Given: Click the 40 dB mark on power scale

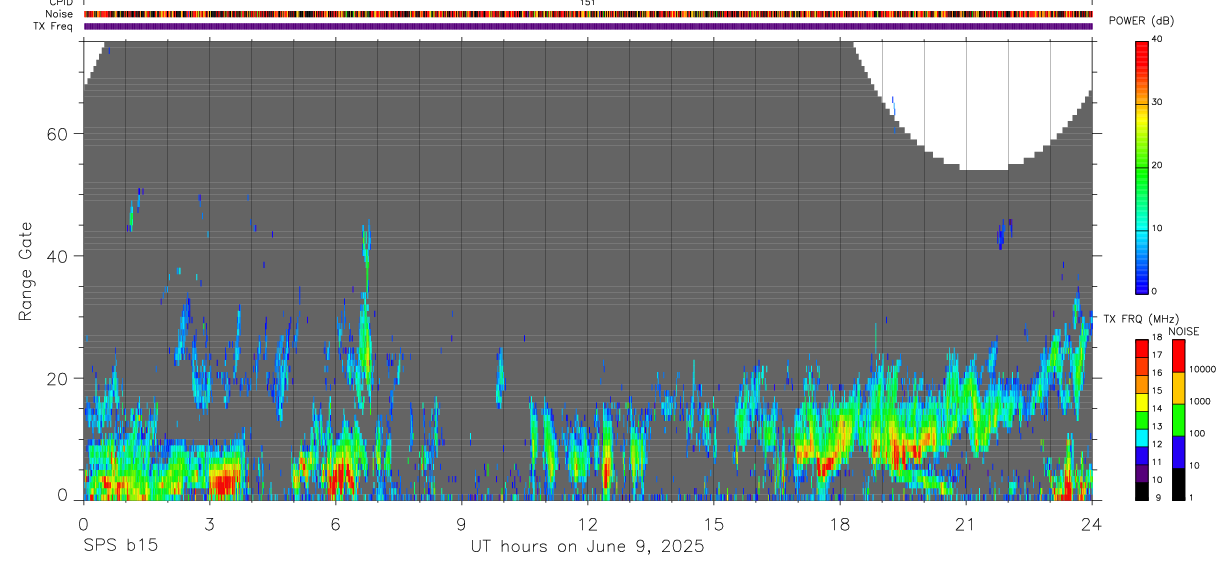Looking at the screenshot, I should tap(1158, 39).
